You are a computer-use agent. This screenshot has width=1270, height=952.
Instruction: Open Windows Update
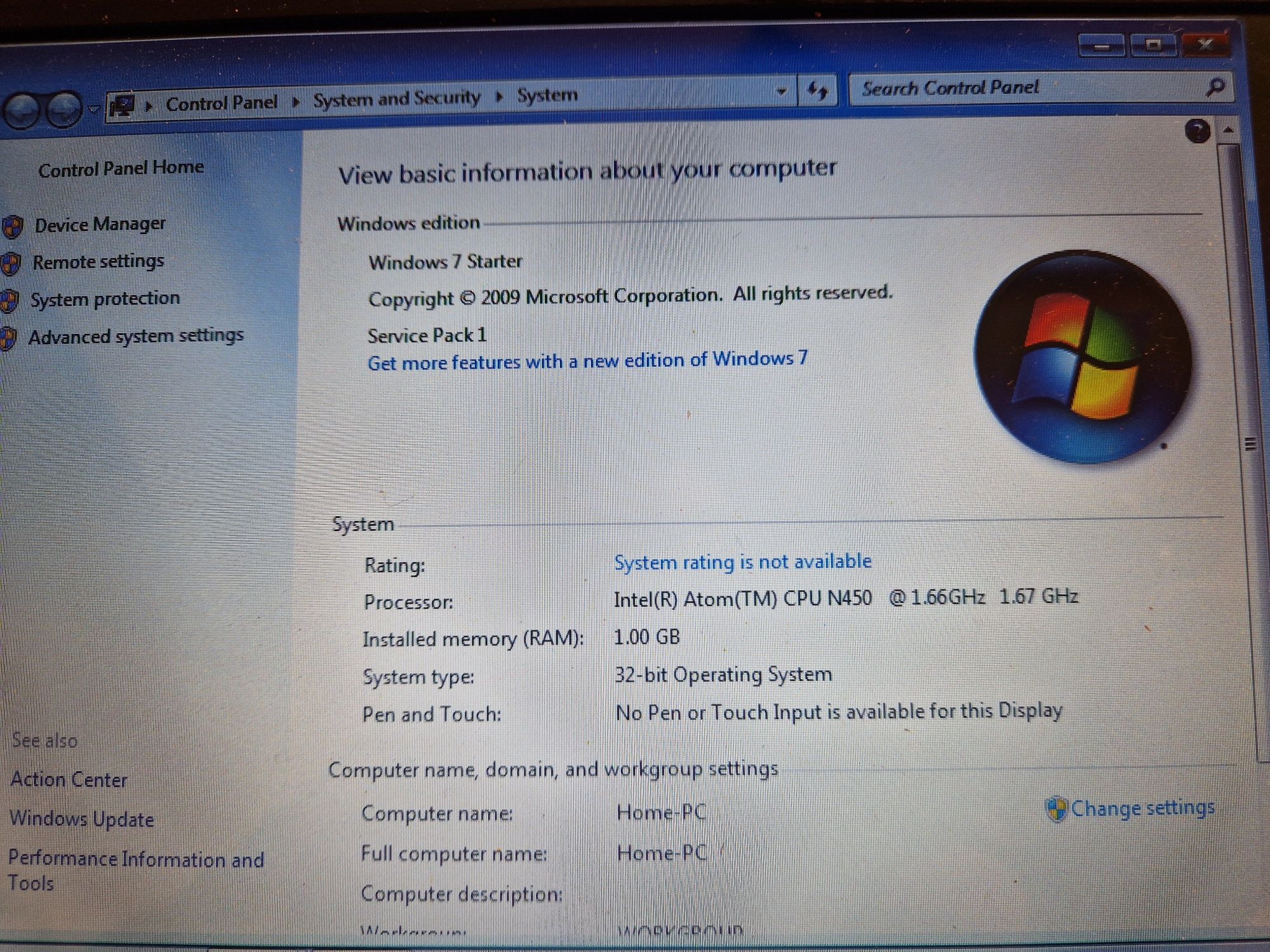pyautogui.click(x=82, y=819)
